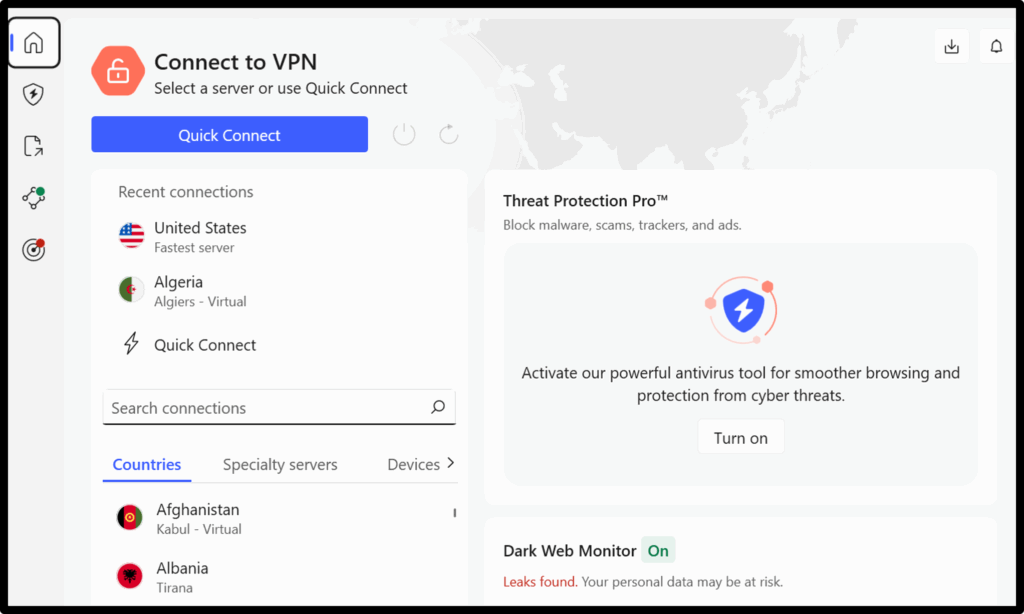This screenshot has width=1024, height=614.
Task: Open the search connections magnifier
Action: click(438, 407)
